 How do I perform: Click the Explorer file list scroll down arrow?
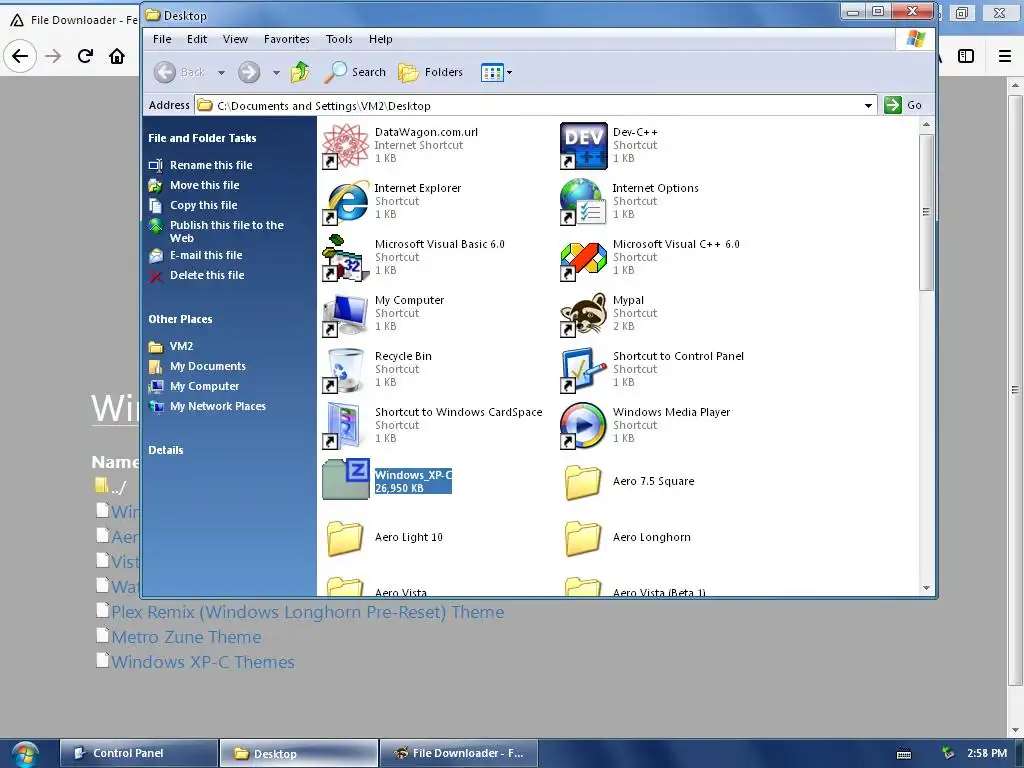[x=926, y=588]
